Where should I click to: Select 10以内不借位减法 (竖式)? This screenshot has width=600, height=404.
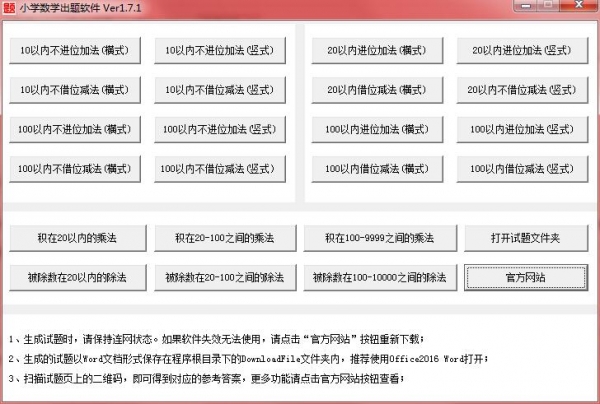tap(220, 90)
